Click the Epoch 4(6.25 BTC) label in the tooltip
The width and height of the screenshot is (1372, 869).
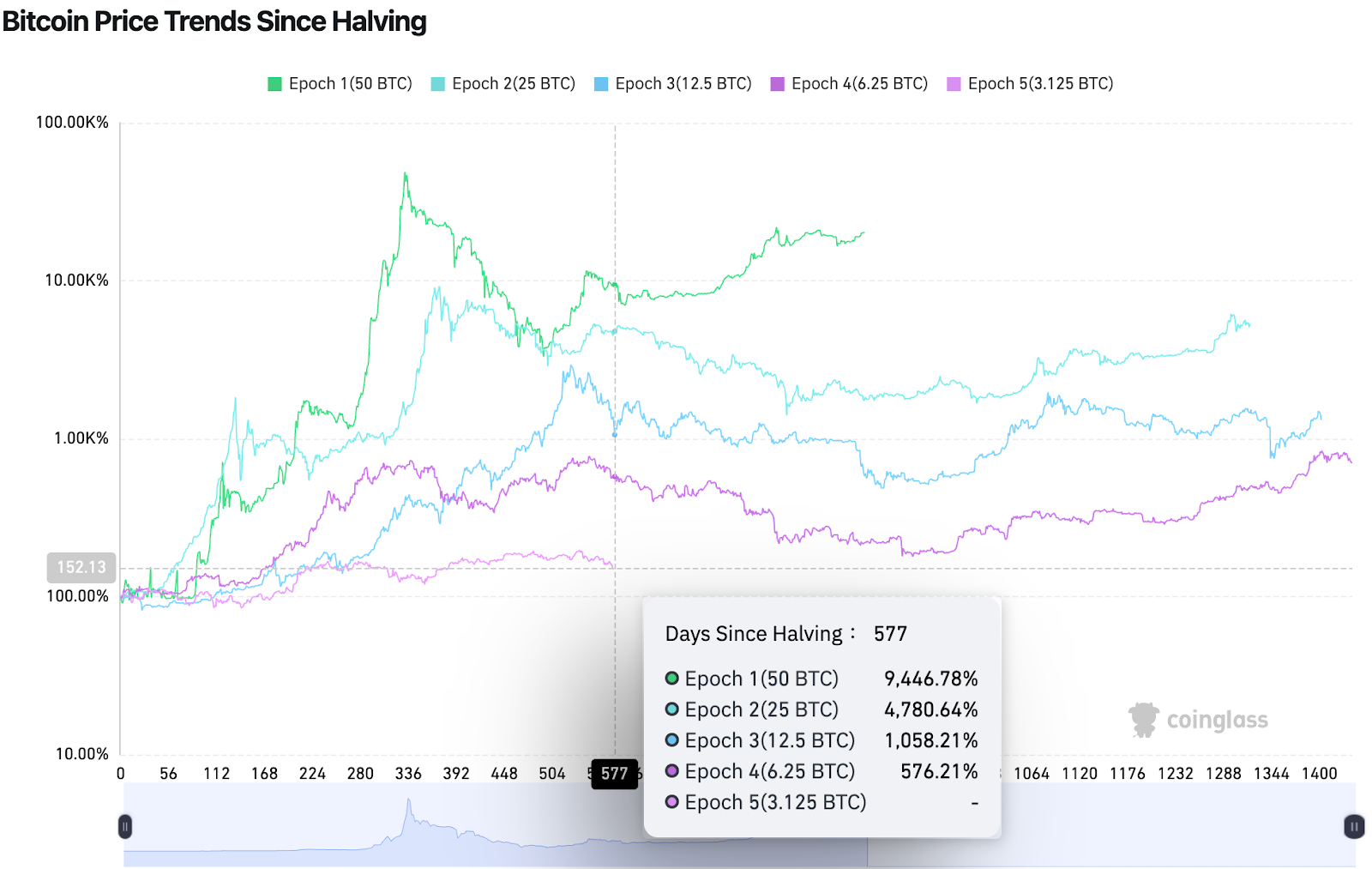point(770,771)
